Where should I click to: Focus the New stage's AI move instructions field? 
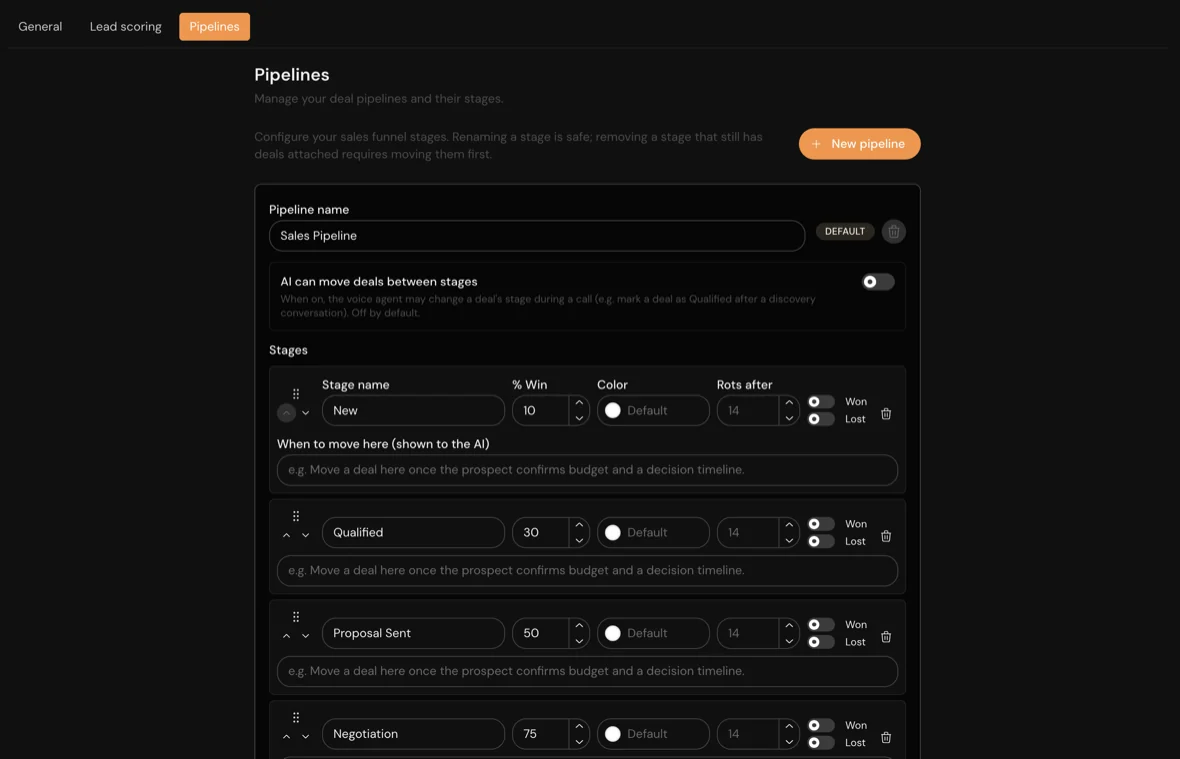tap(587, 470)
